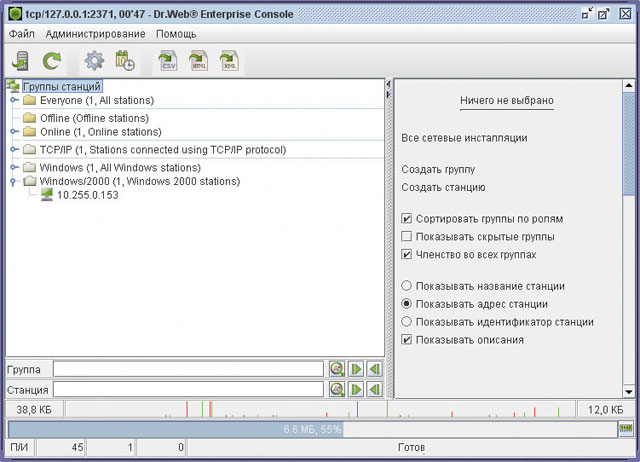Click the server connection toolbar icon

pos(20,61)
